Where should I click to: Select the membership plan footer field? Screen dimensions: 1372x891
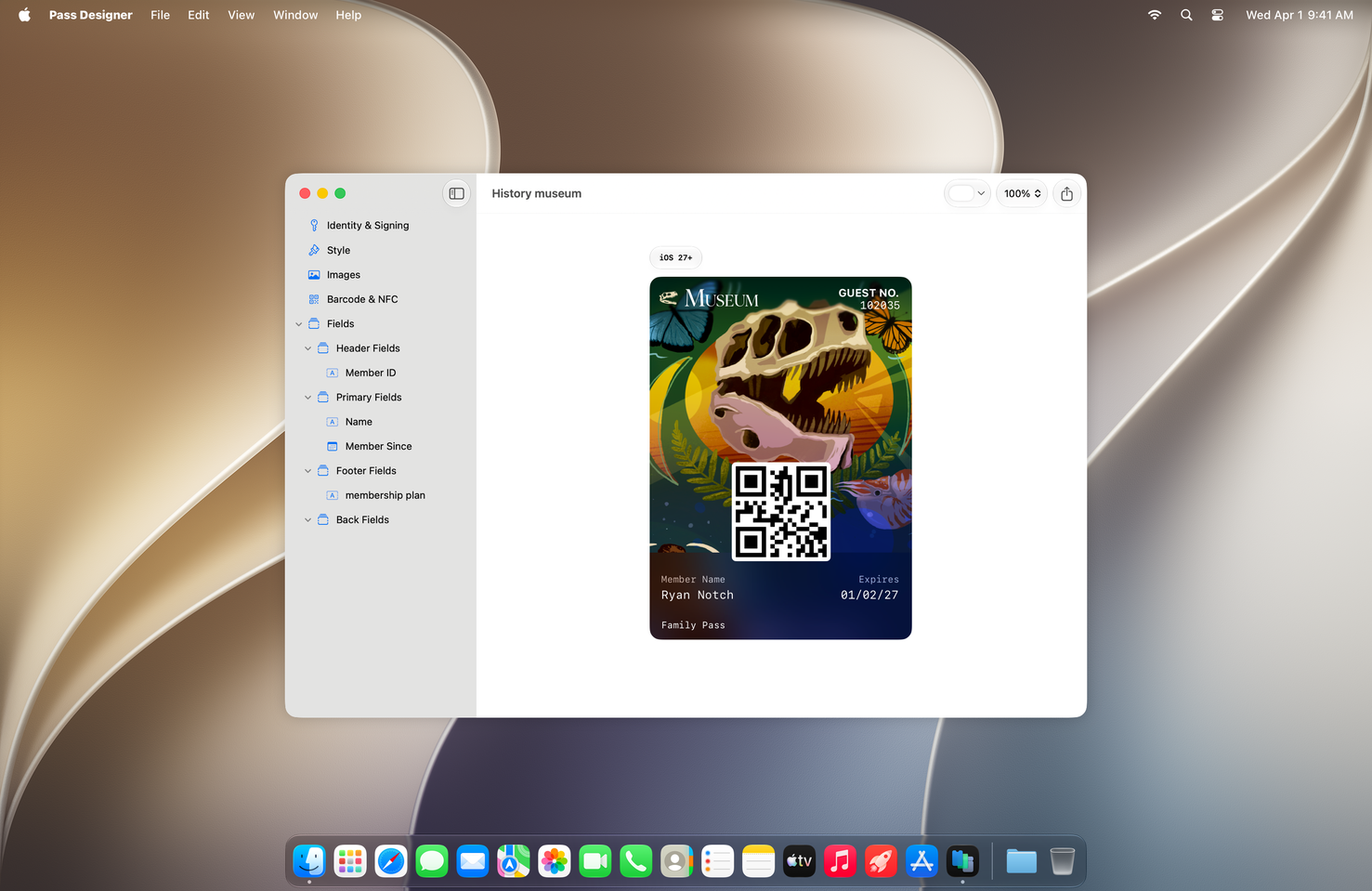[x=381, y=495]
